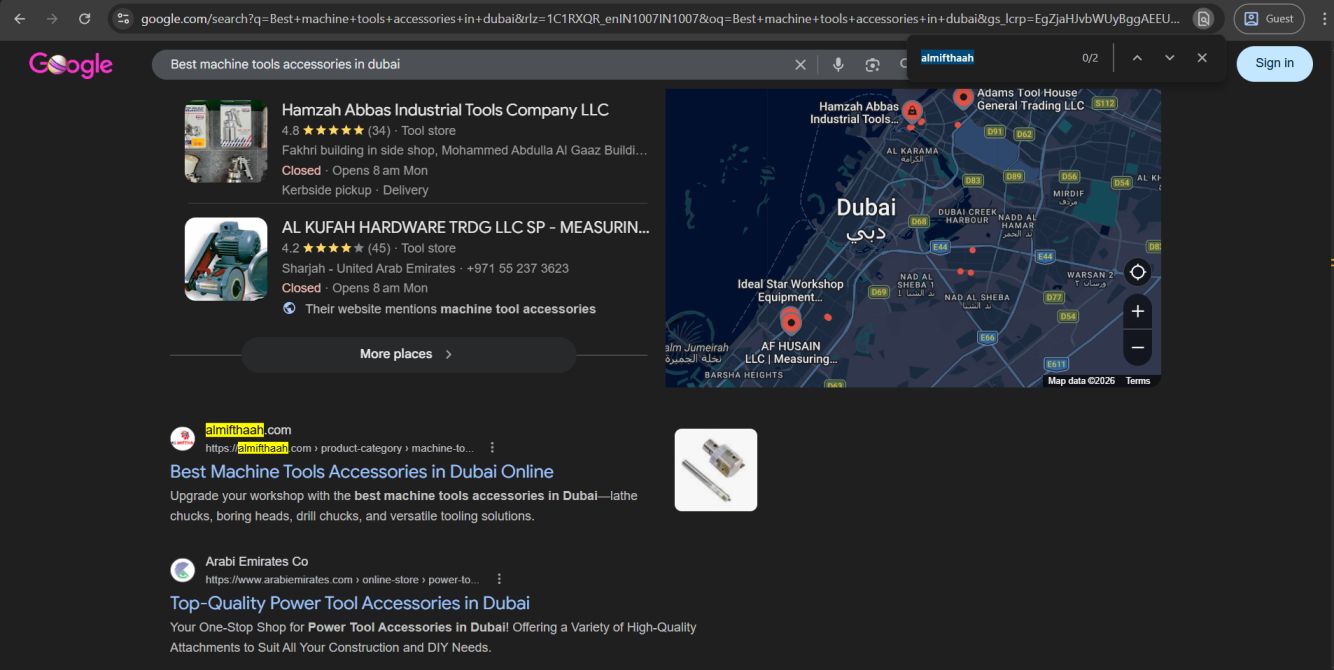The image size is (1334, 670).
Task: Zoom out on the Dubai map
Action: (x=1137, y=347)
